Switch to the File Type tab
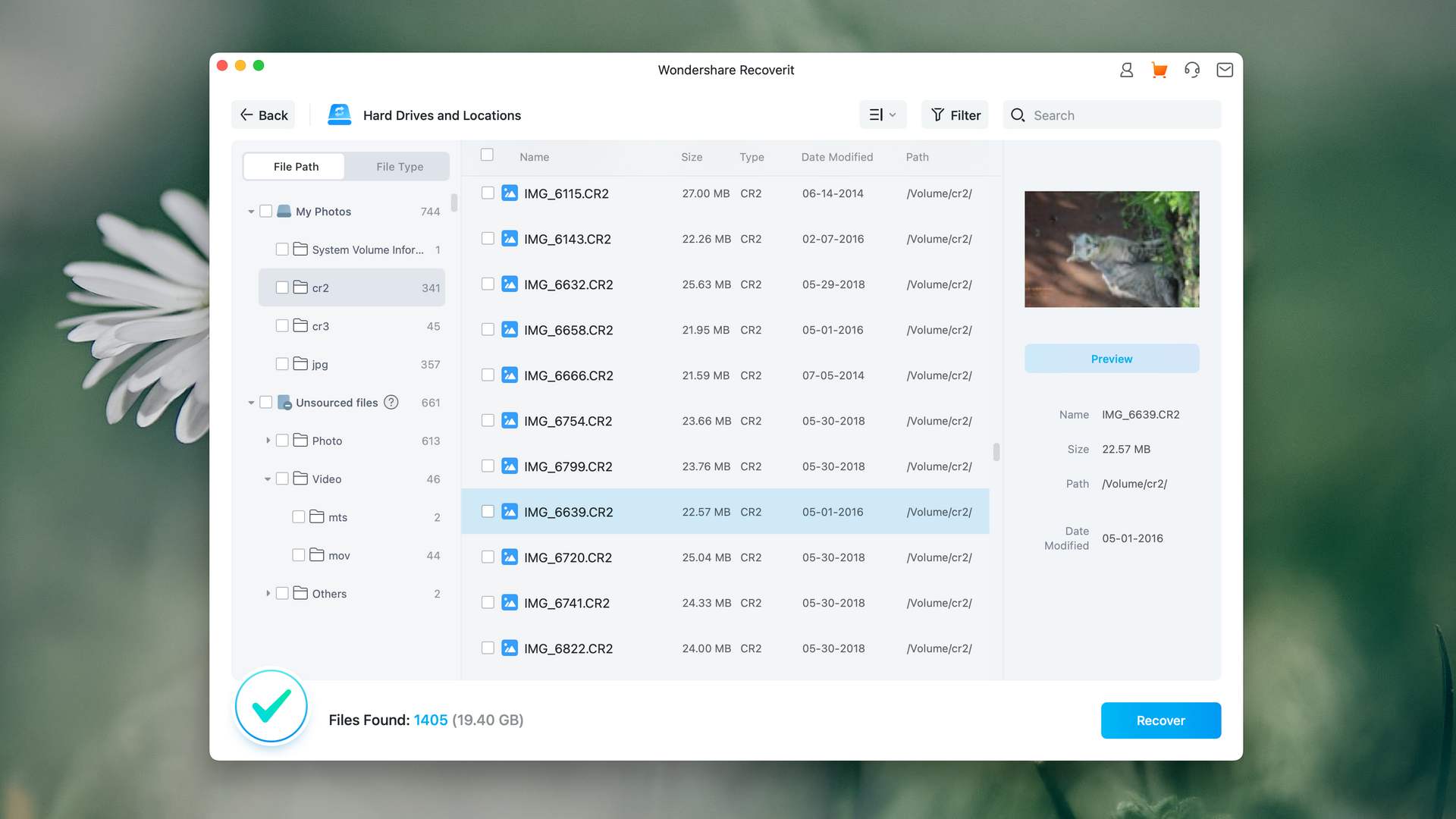Viewport: 1456px width, 819px height. (400, 166)
